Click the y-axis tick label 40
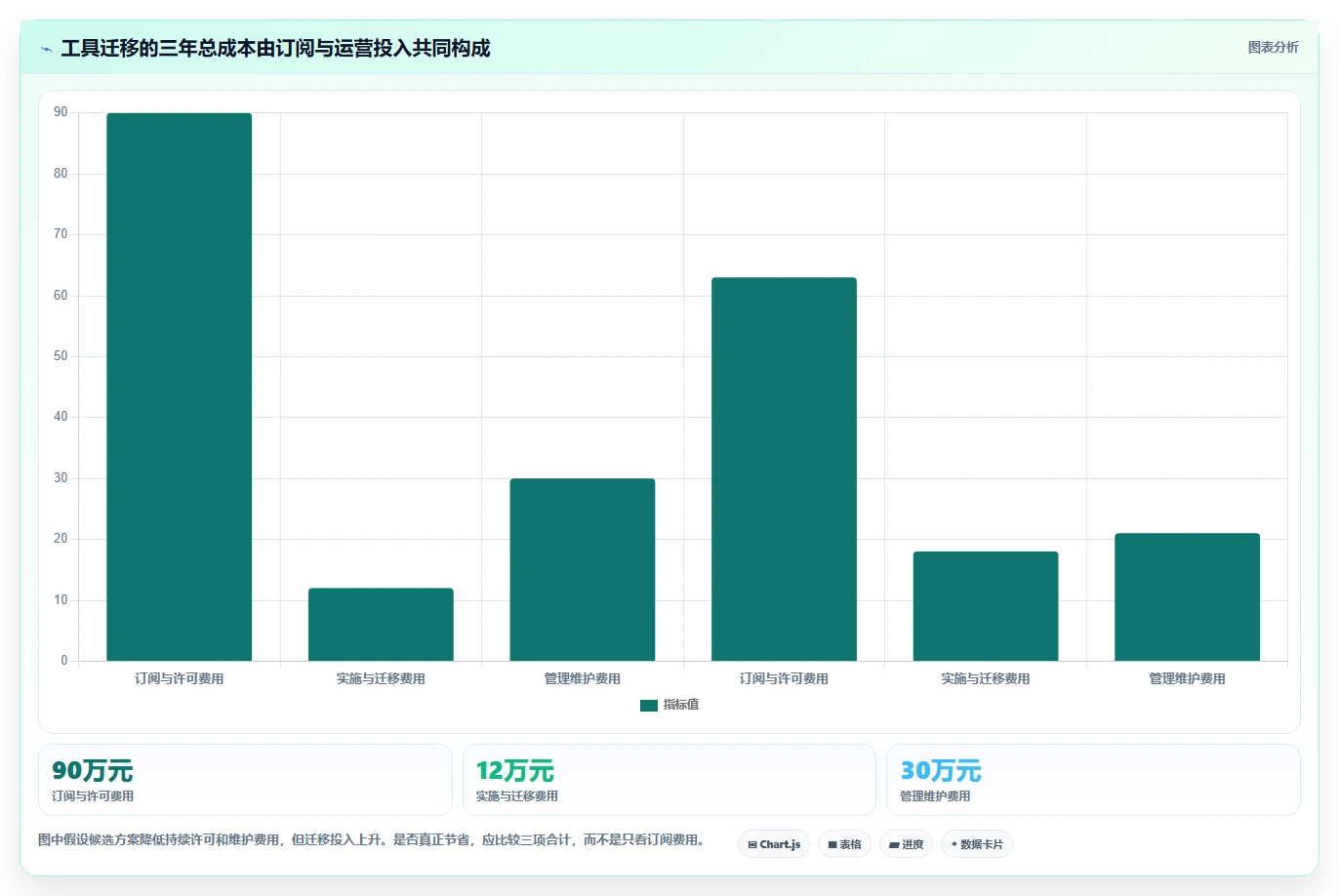Viewport: 1339px width, 896px height. point(61,417)
